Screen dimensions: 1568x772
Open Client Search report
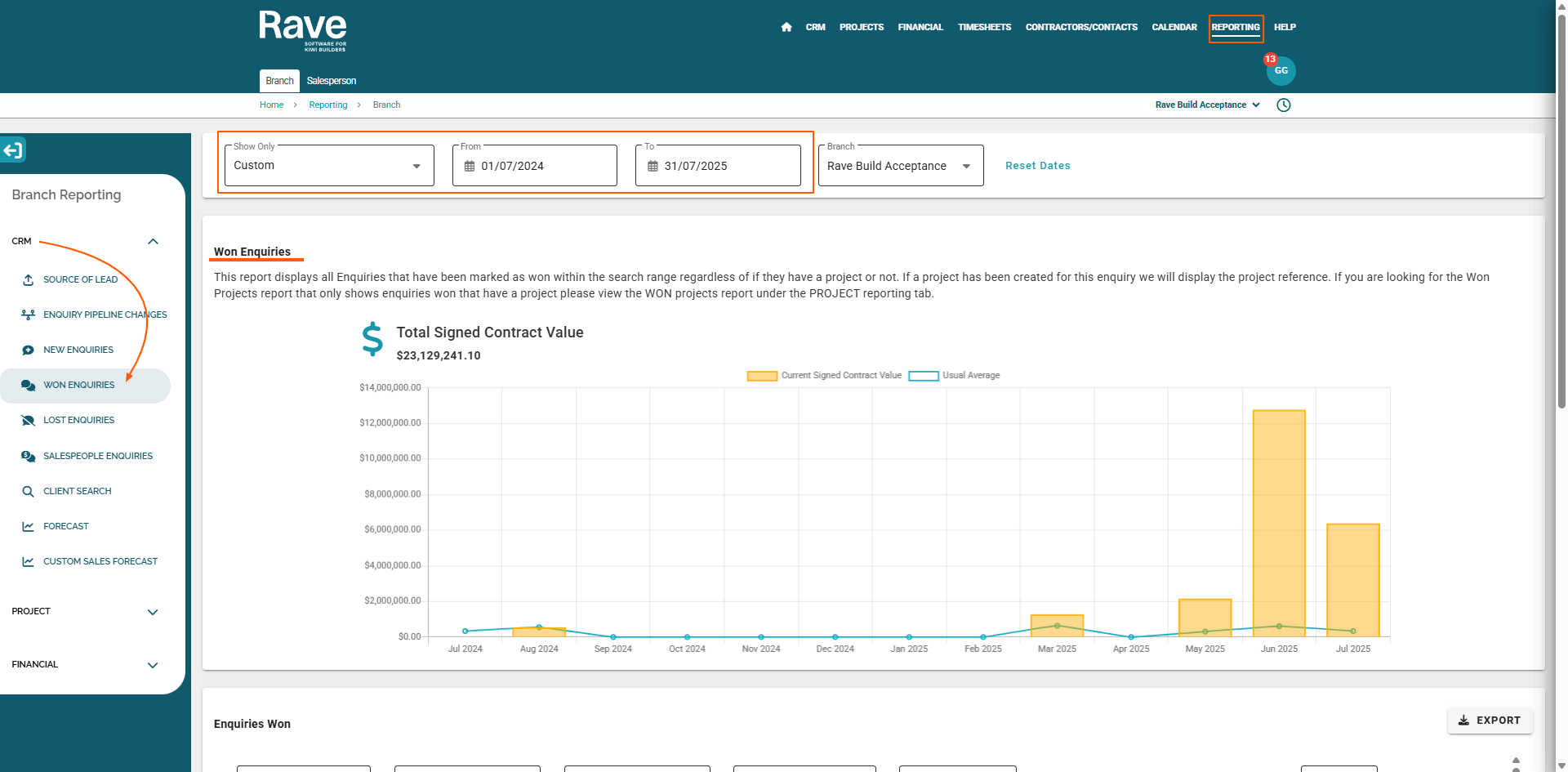[x=77, y=491]
